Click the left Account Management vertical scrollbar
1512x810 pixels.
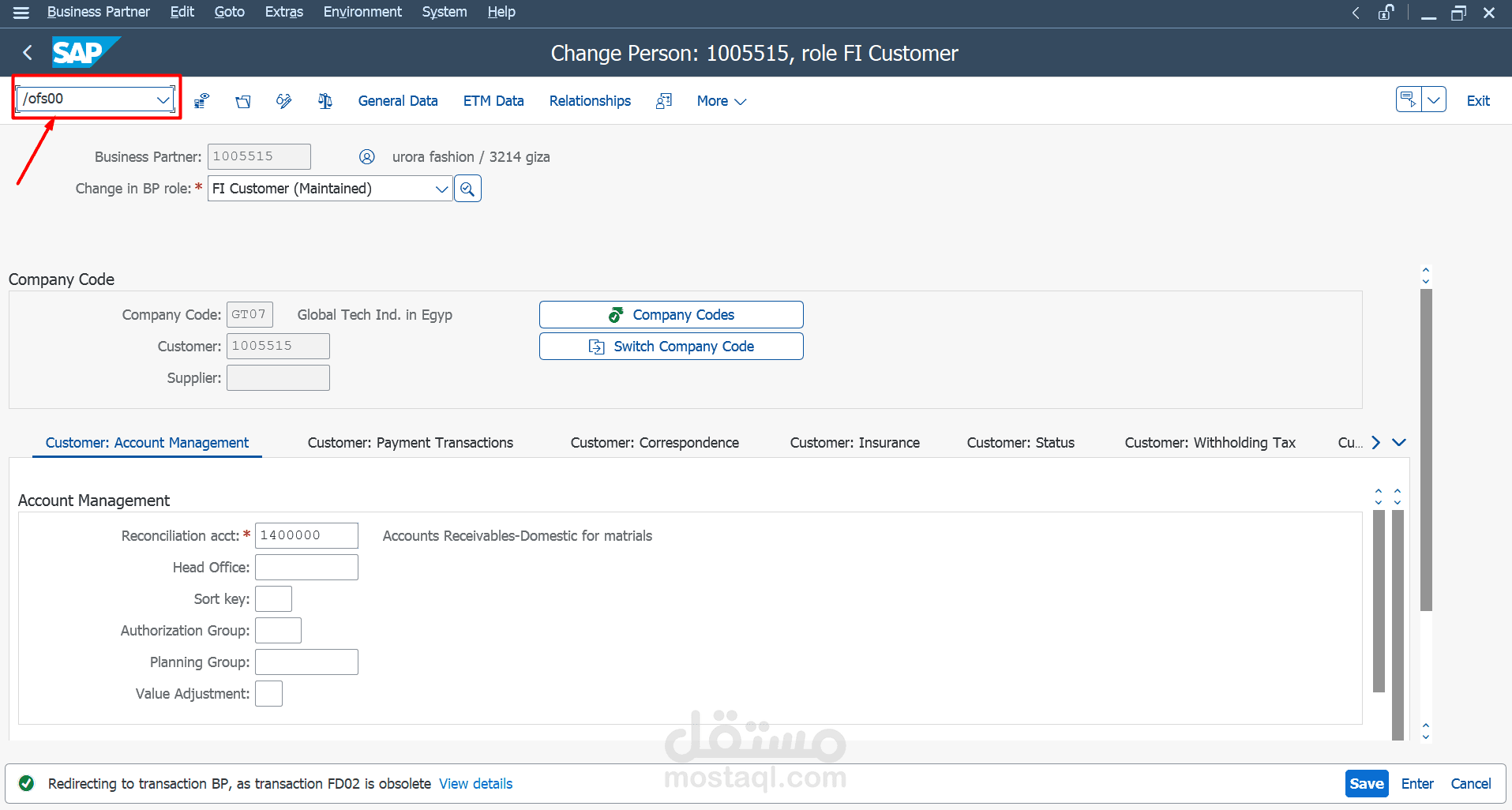coord(1379,601)
